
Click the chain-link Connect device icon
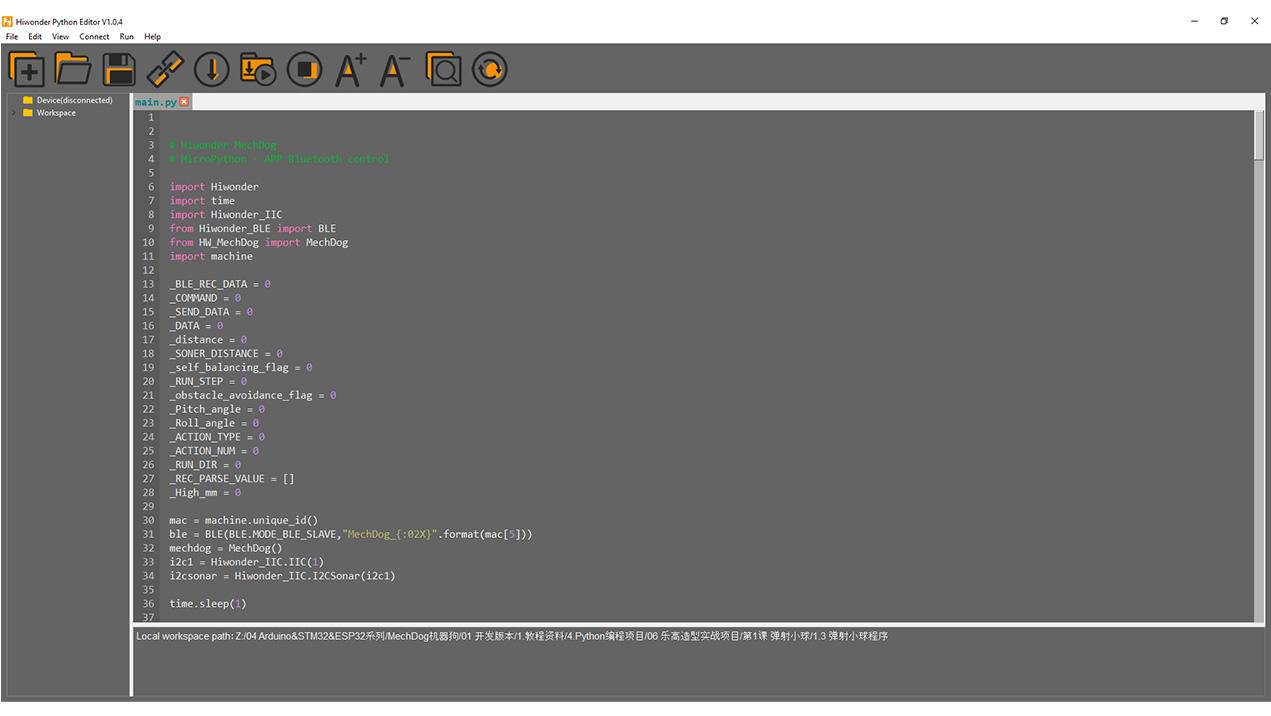click(x=165, y=69)
